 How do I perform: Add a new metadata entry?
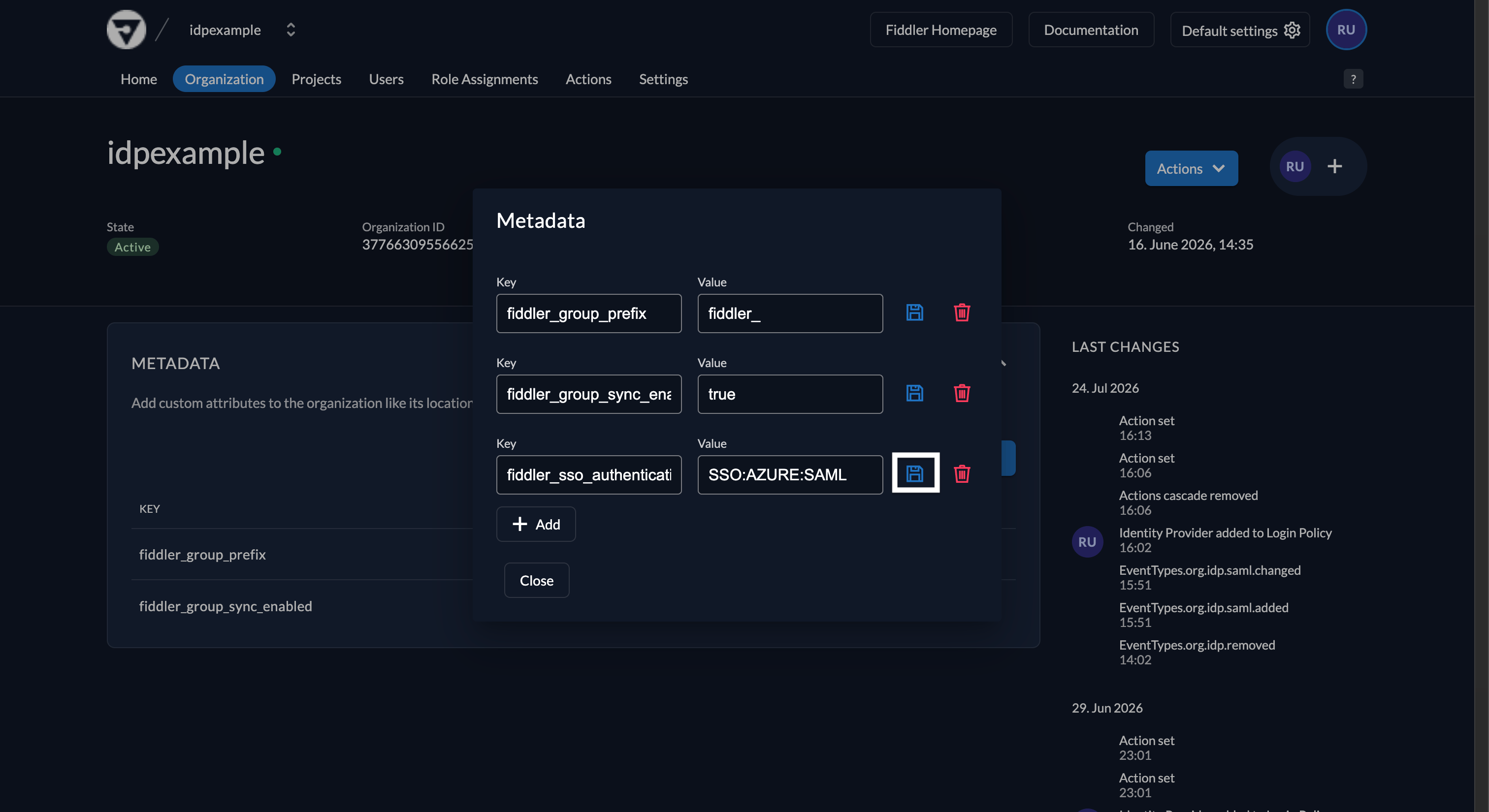[x=535, y=524]
